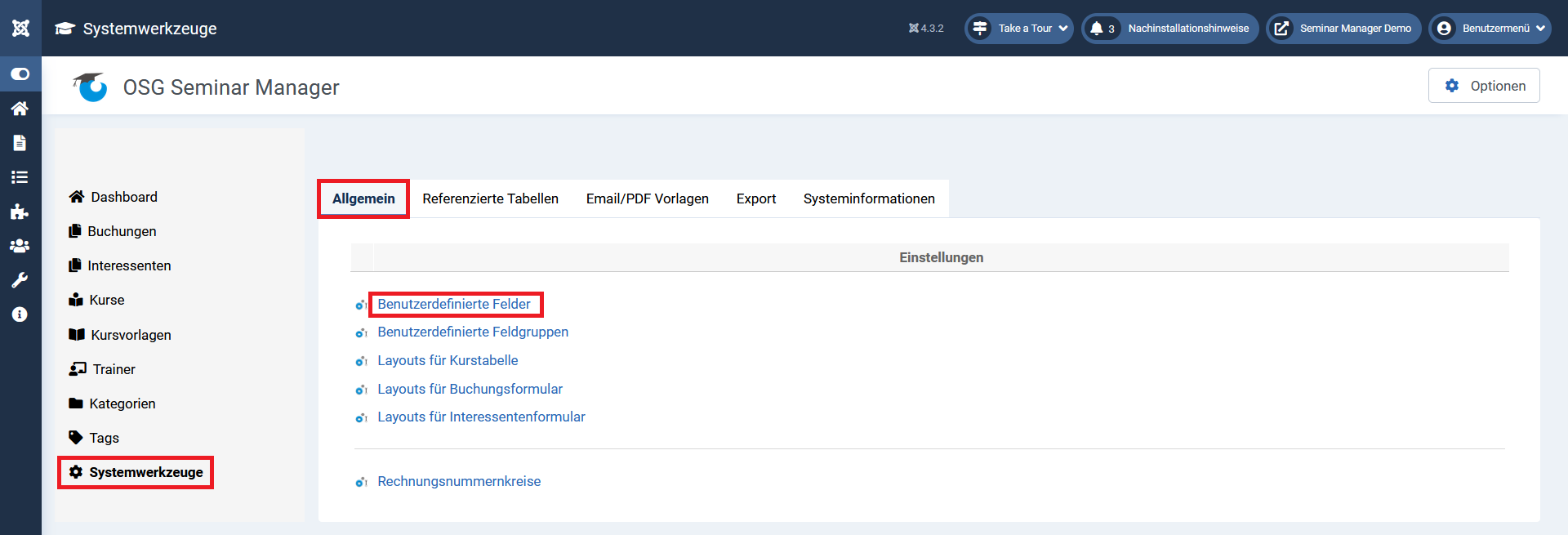Screen dimensions: 1568x535
Task: Toggle the sidebar menu switch
Action: click(x=20, y=74)
